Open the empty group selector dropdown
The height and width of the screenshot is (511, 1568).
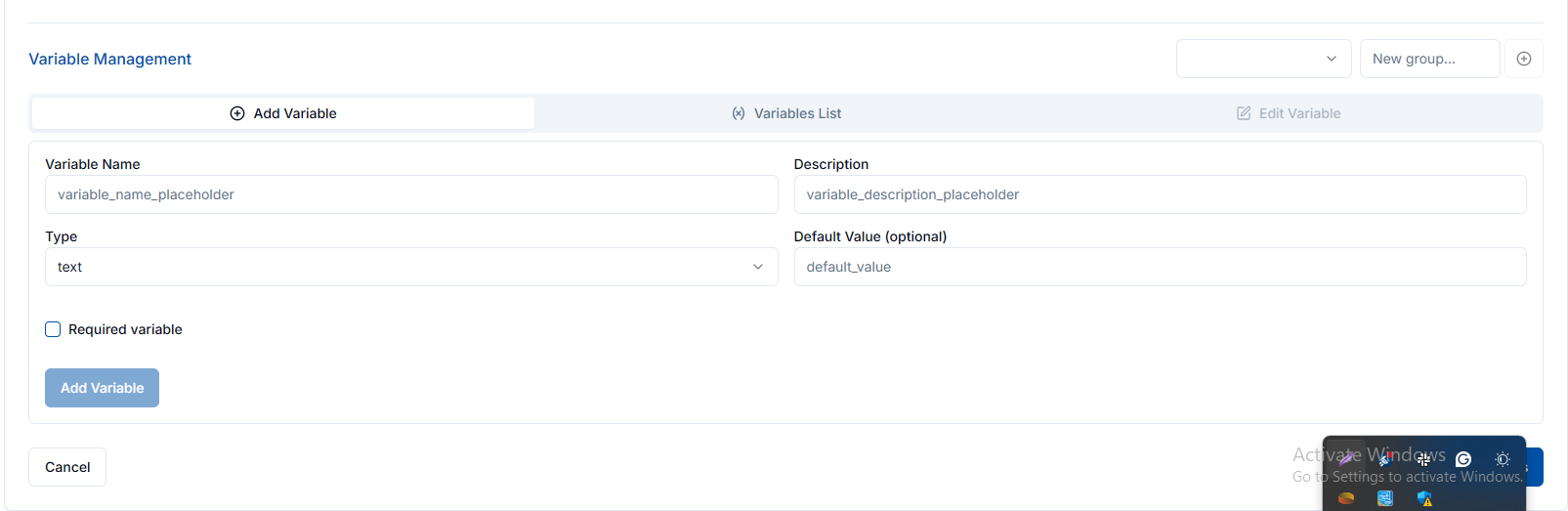coord(1263,59)
